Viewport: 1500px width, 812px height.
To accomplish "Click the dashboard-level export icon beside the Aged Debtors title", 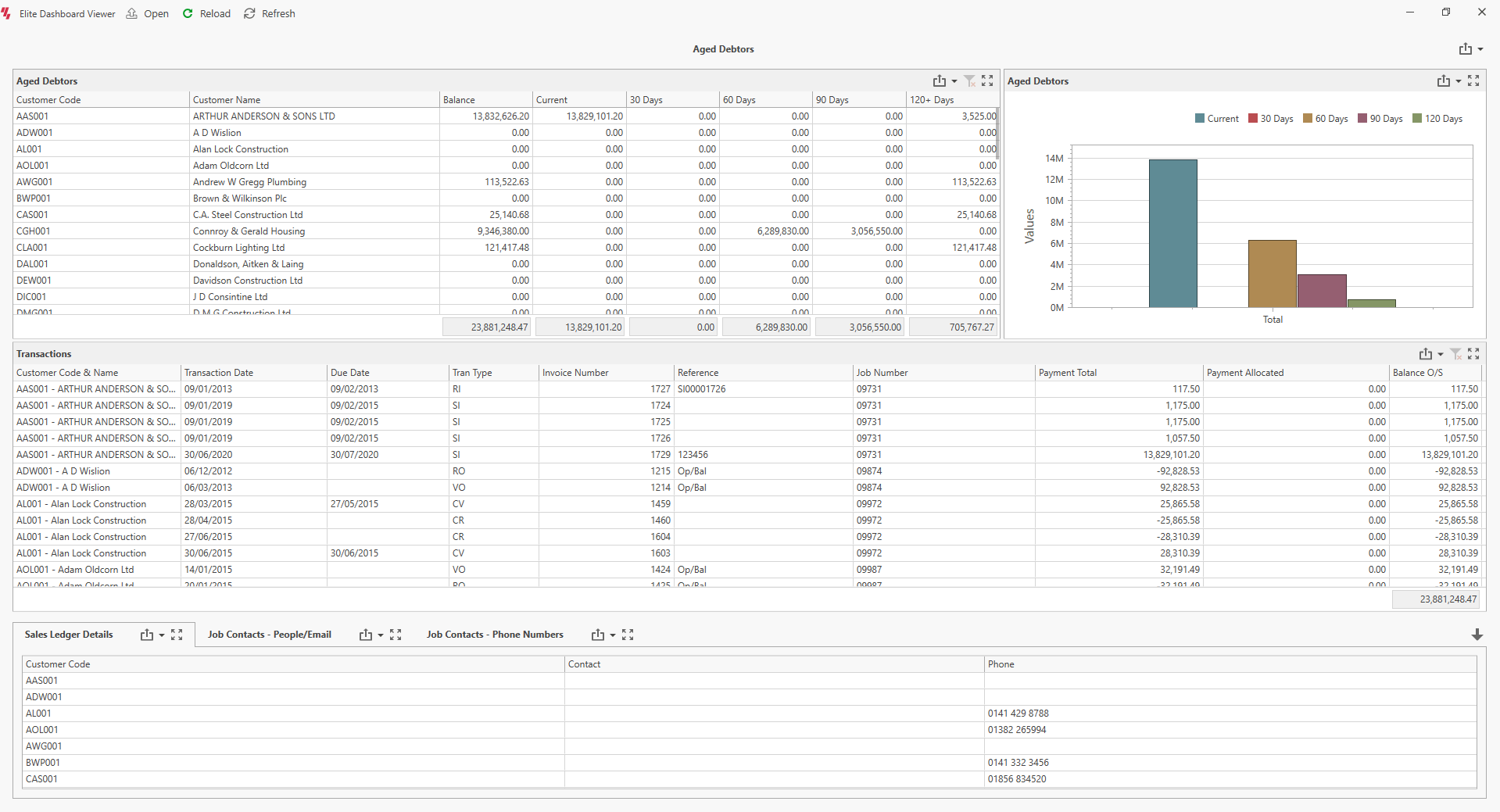I will 1465,49.
